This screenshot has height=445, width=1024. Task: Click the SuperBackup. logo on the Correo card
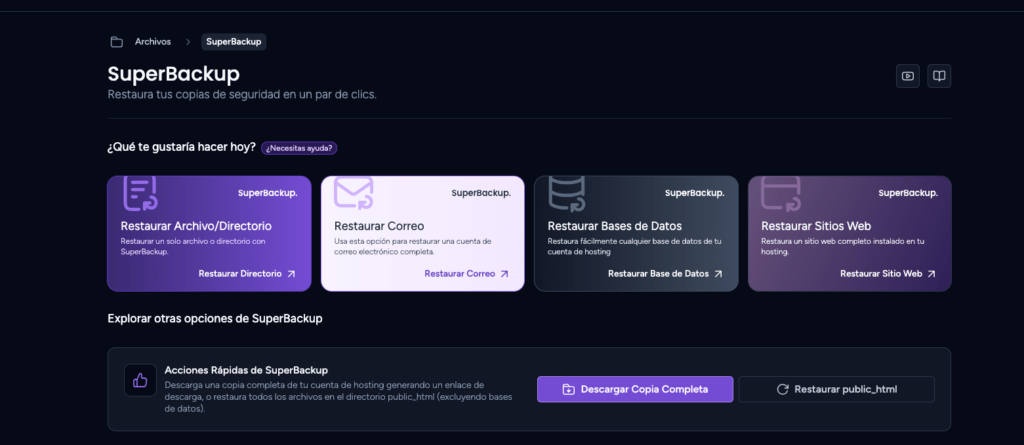point(481,193)
